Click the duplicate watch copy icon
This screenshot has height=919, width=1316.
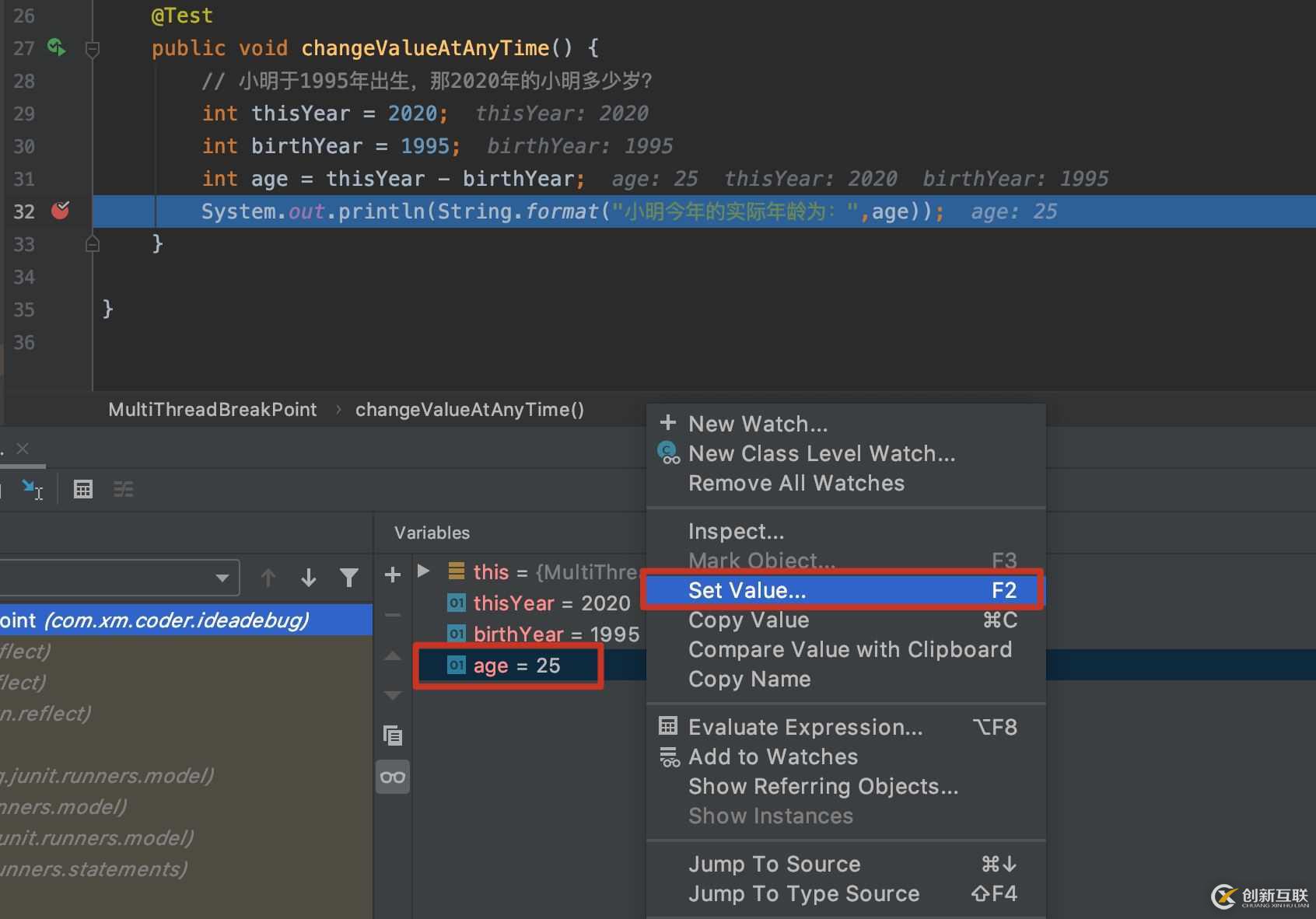pyautogui.click(x=393, y=736)
